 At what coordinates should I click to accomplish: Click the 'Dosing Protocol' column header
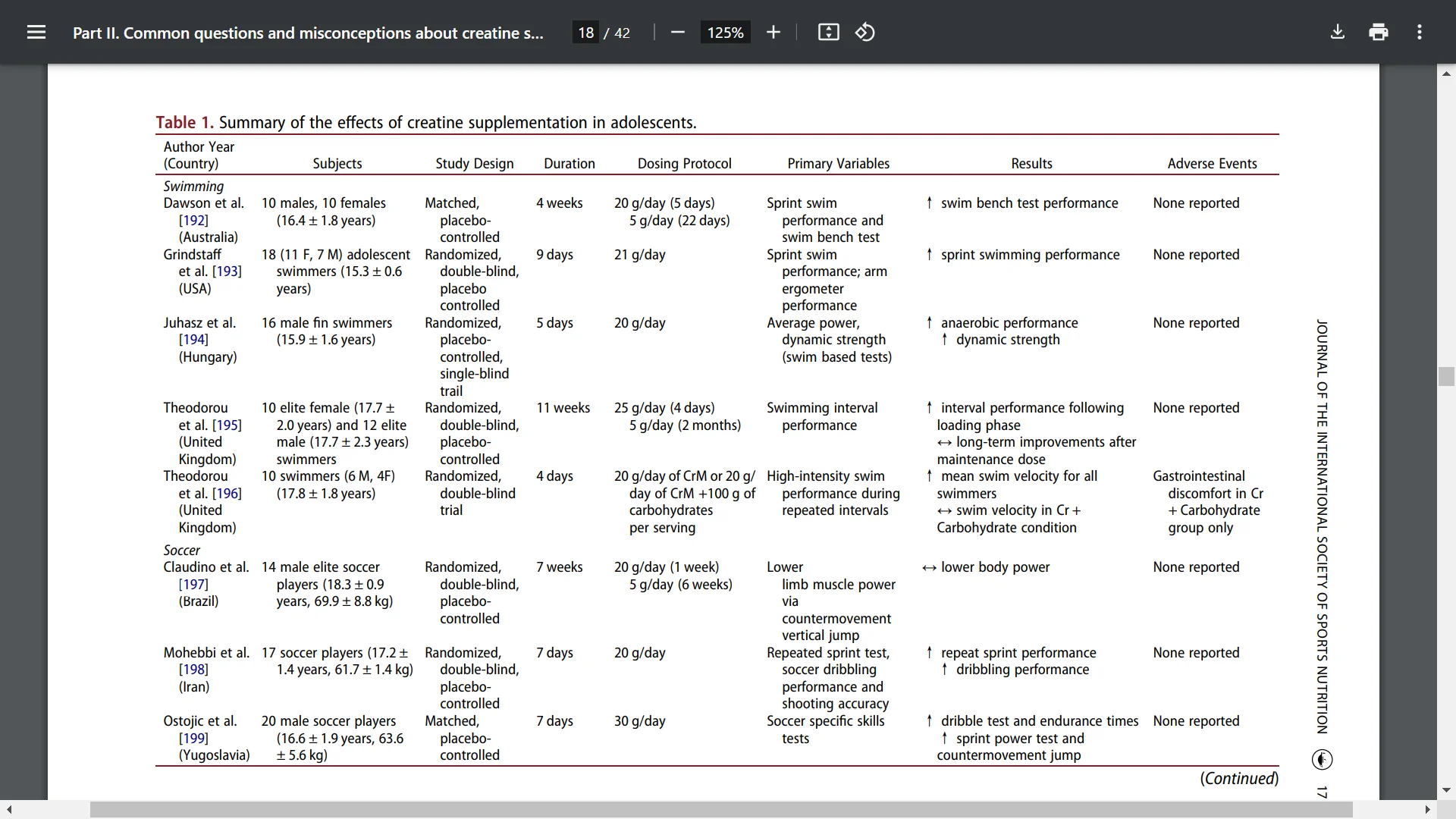[x=685, y=164]
